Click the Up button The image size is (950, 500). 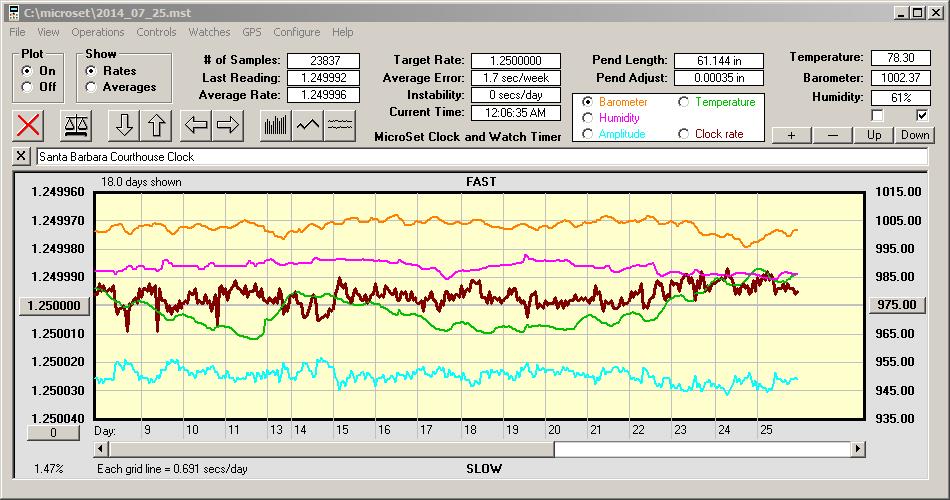coord(874,135)
